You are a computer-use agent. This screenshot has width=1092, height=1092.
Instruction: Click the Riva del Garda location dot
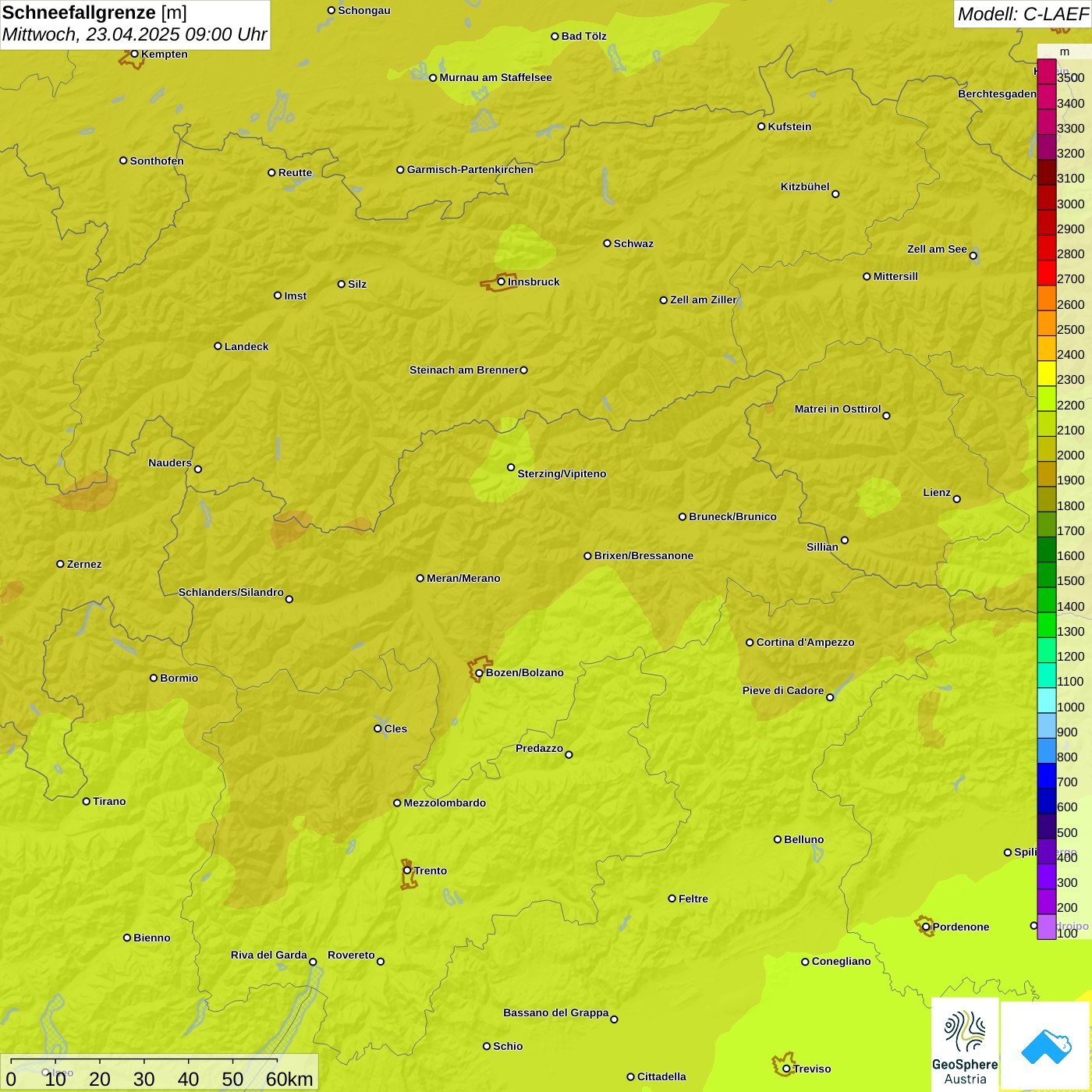coord(313,962)
